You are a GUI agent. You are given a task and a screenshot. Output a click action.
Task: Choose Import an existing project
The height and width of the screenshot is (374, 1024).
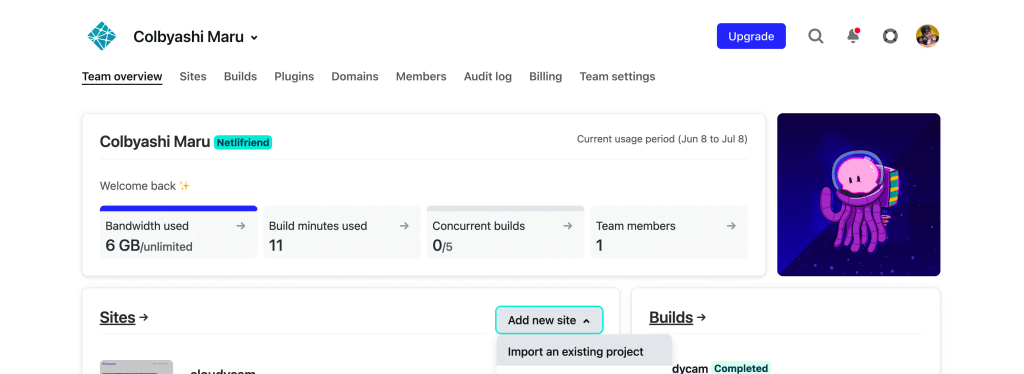point(584,352)
